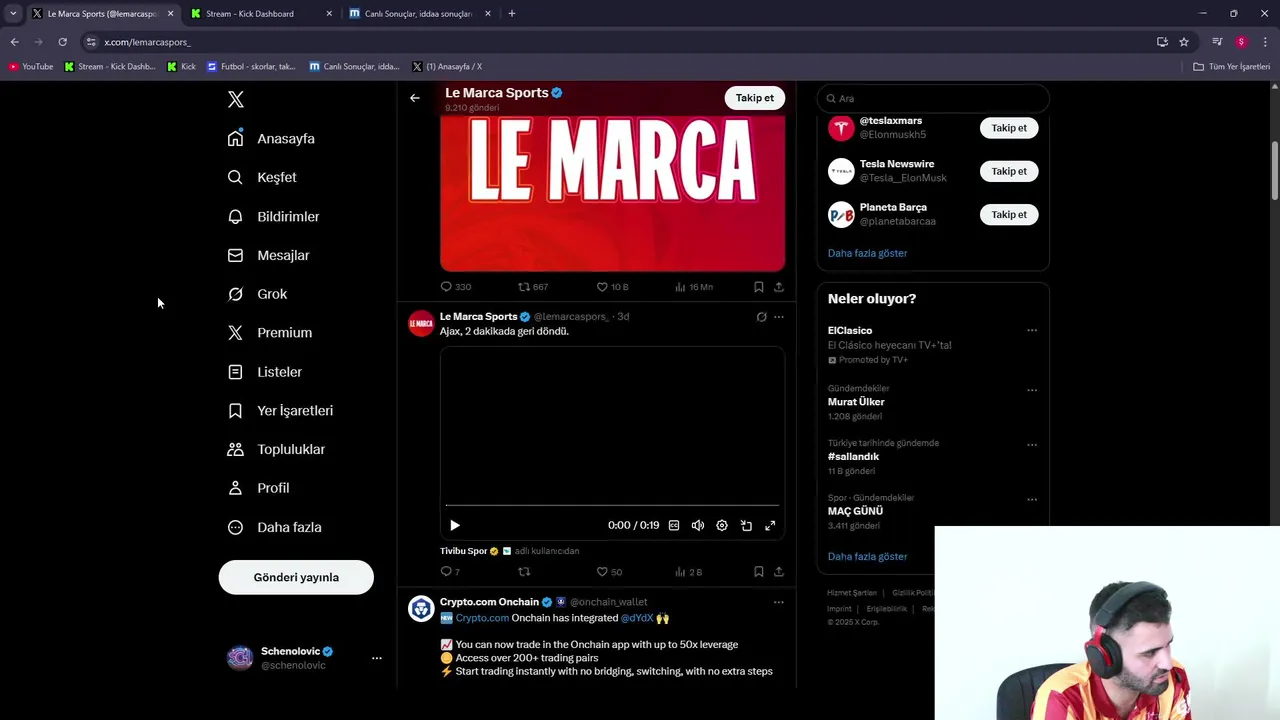The height and width of the screenshot is (720, 1280).
Task: View analytics showing 16 Mn views
Action: click(x=693, y=287)
